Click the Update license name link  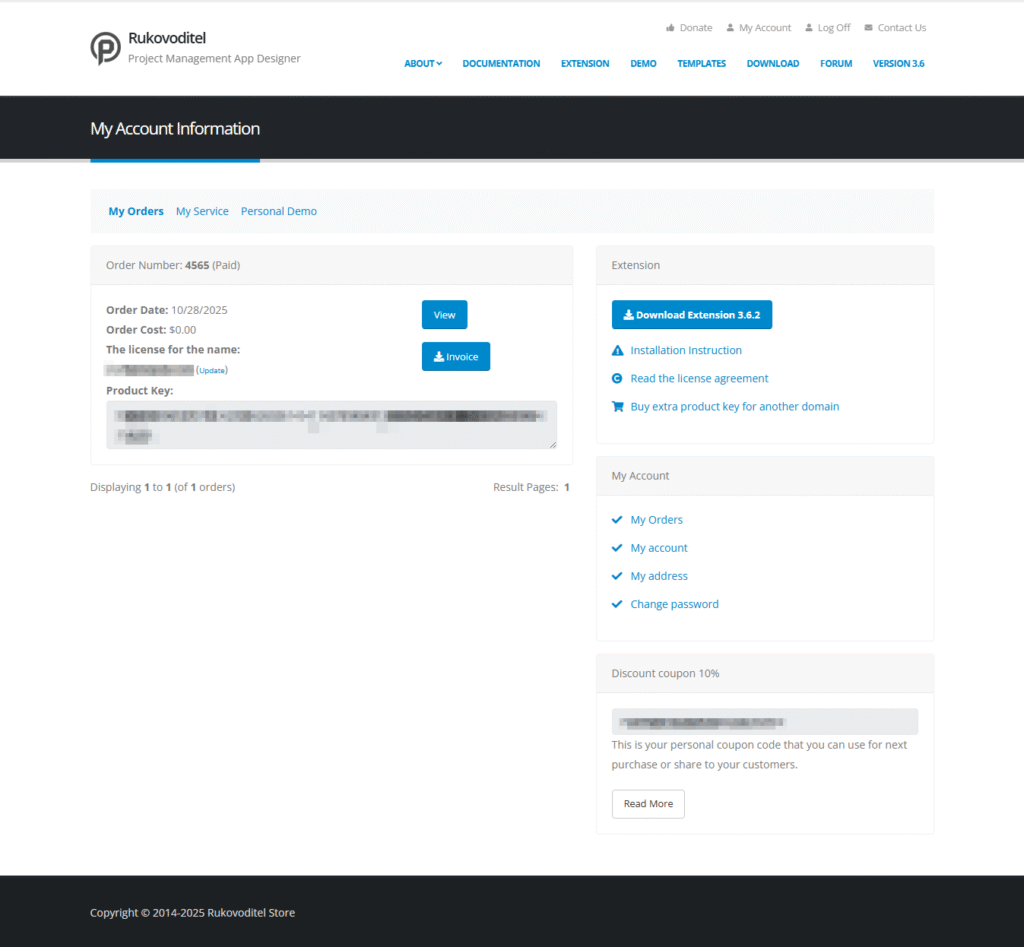click(212, 371)
